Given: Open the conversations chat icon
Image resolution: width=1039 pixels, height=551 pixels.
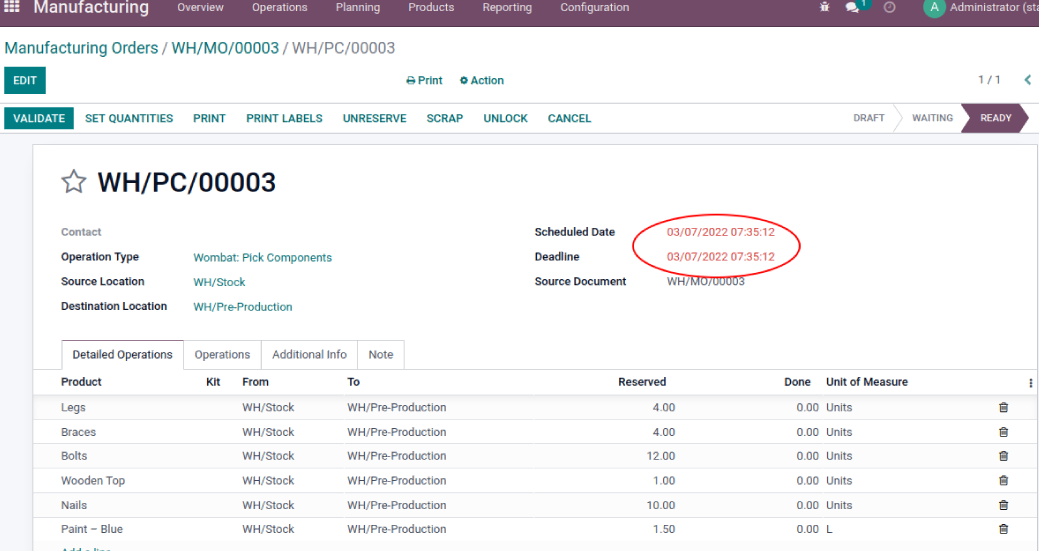Looking at the screenshot, I should coord(852,7).
